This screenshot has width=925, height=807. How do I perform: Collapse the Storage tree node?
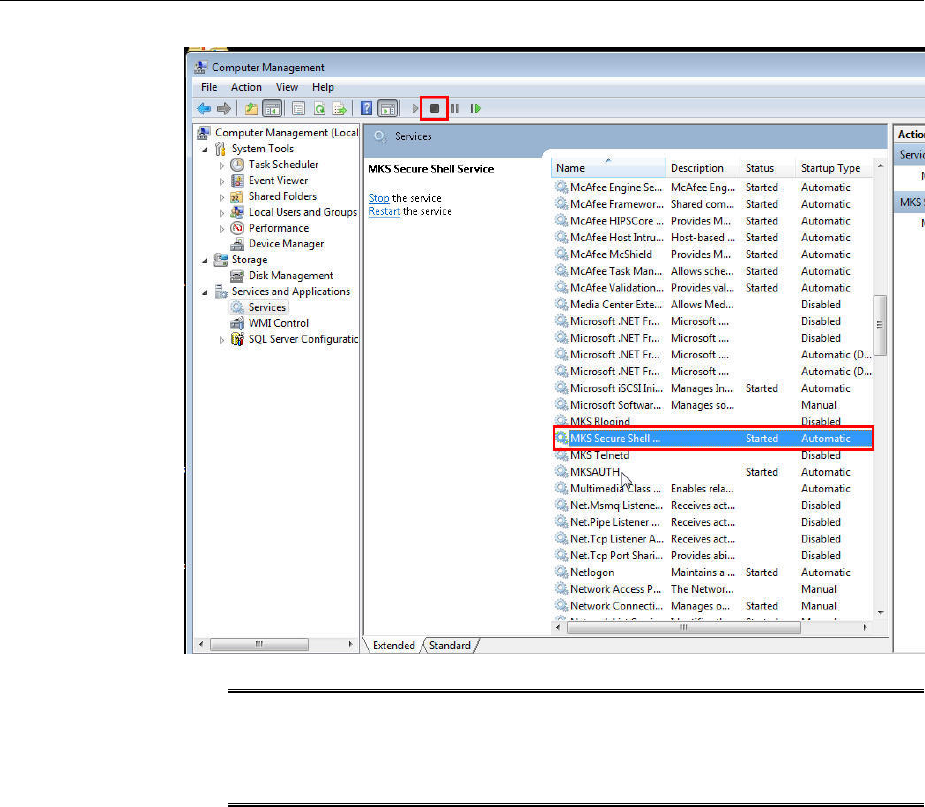[x=205, y=260]
